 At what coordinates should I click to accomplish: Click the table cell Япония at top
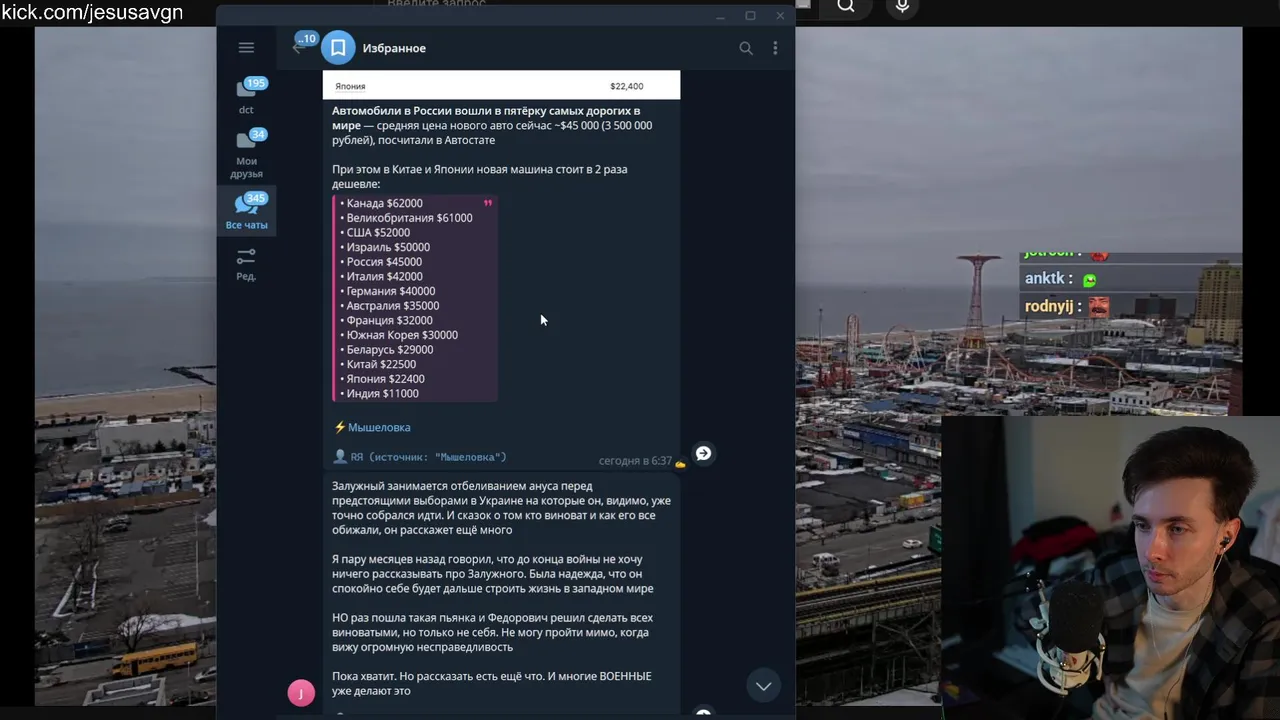[x=350, y=86]
